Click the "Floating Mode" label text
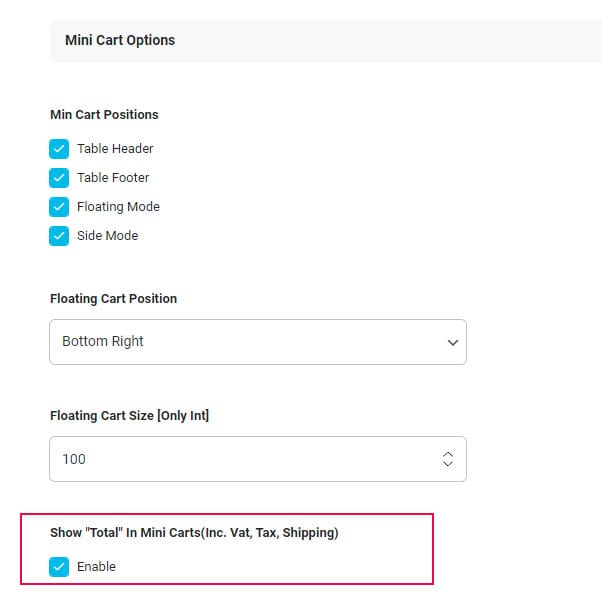This screenshot has width=602, height=597. pos(118,207)
